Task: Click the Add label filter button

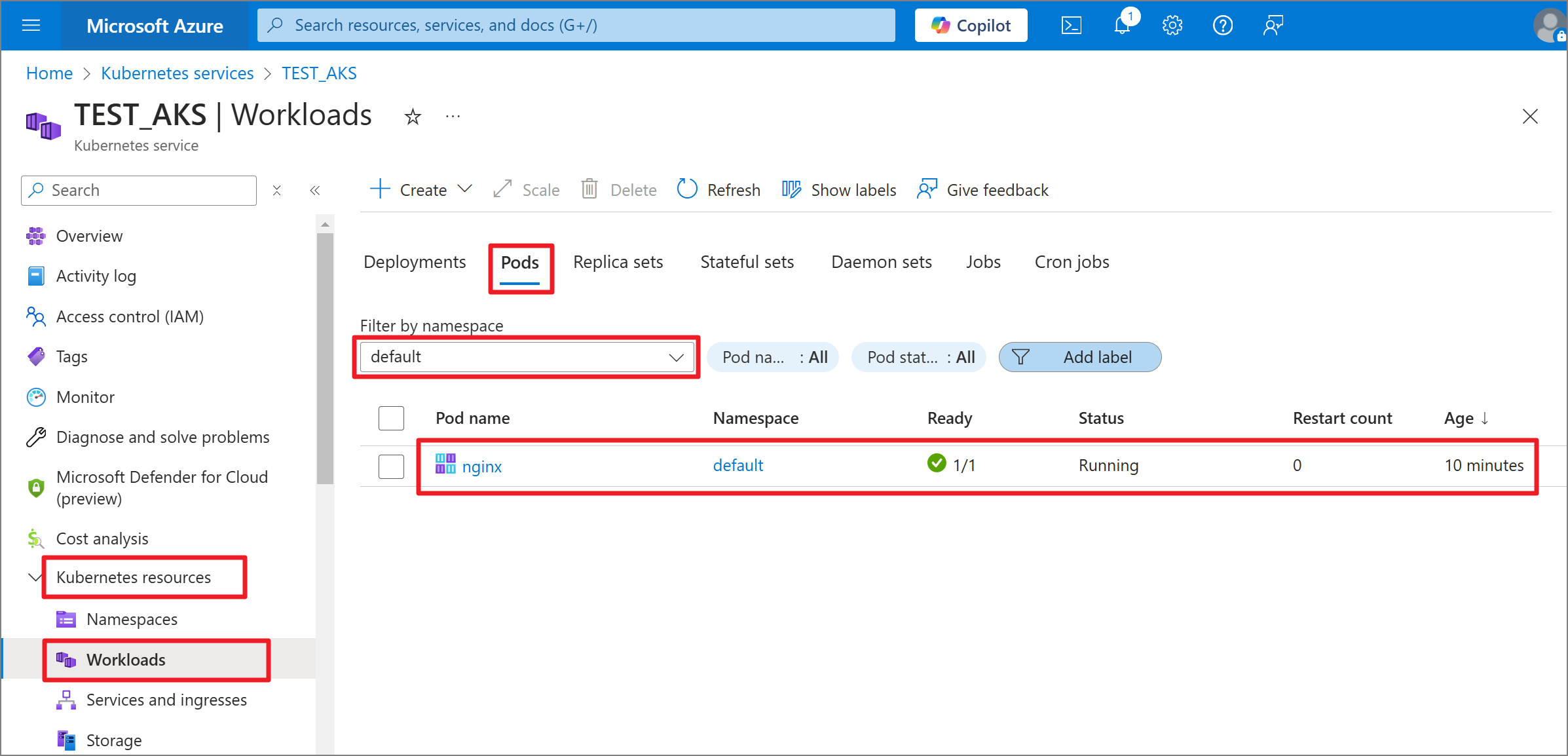Action: coord(1079,357)
